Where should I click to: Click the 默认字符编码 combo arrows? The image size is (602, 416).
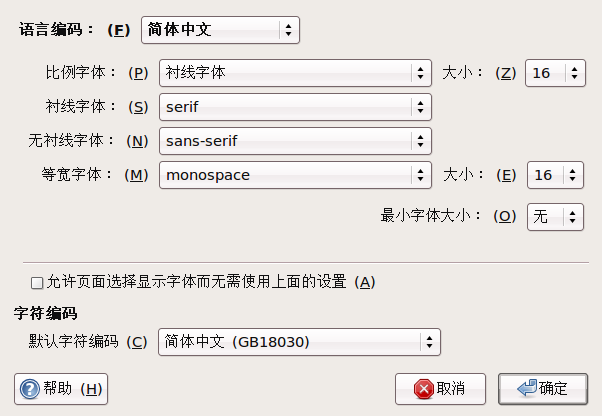pyautogui.click(x=429, y=342)
